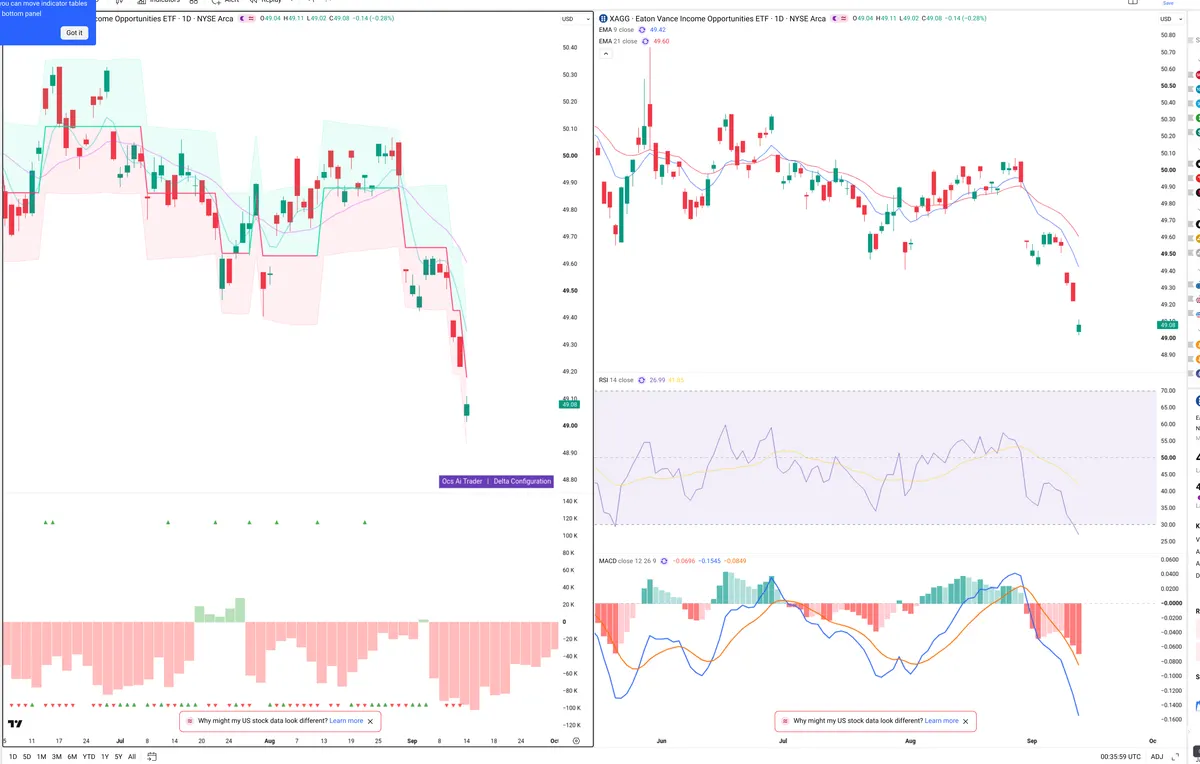Dismiss the tooltip with Got it
1200x764 pixels.
[74, 33]
